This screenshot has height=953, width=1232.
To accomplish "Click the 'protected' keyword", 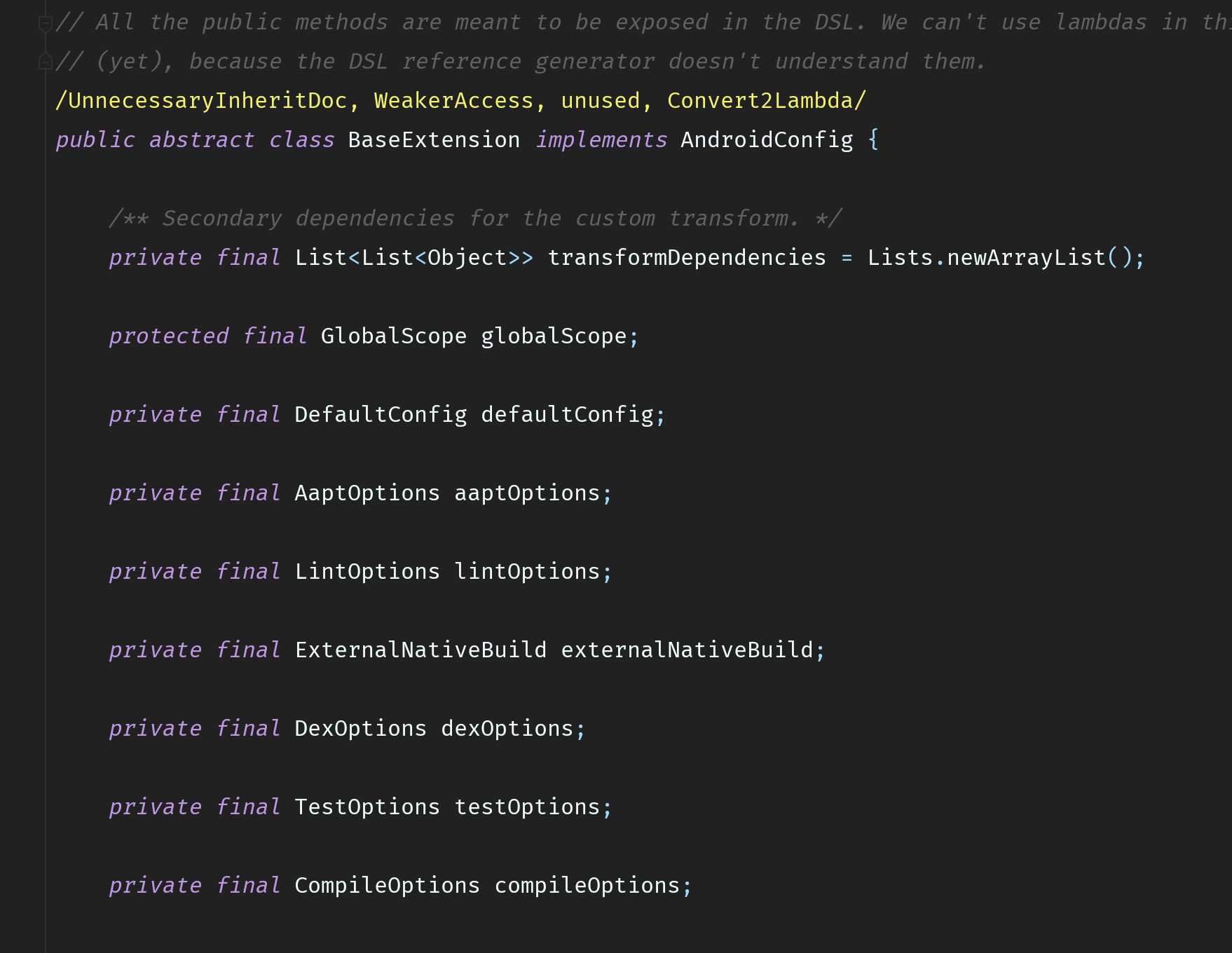I will (169, 336).
